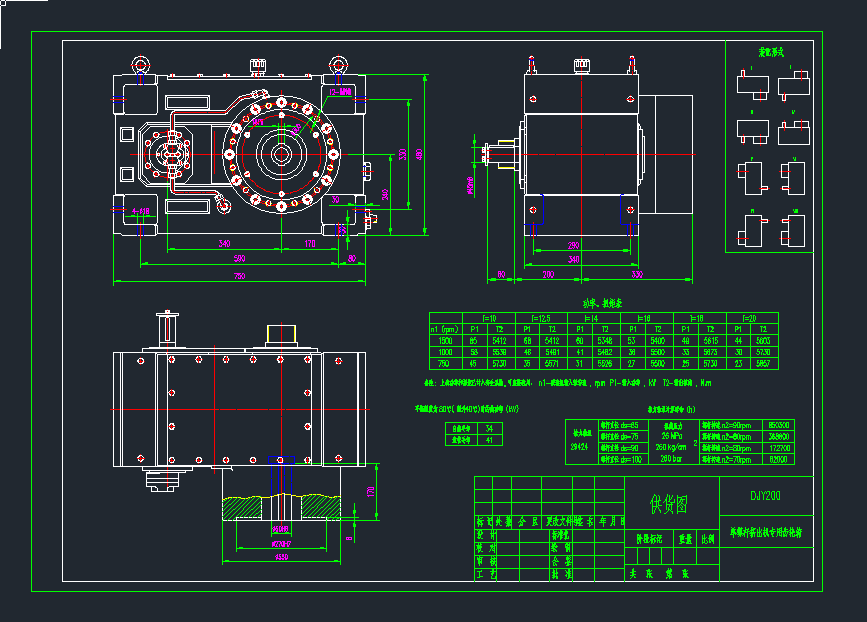Click the 750 overall width dimension
The image size is (867, 622).
(x=239, y=276)
